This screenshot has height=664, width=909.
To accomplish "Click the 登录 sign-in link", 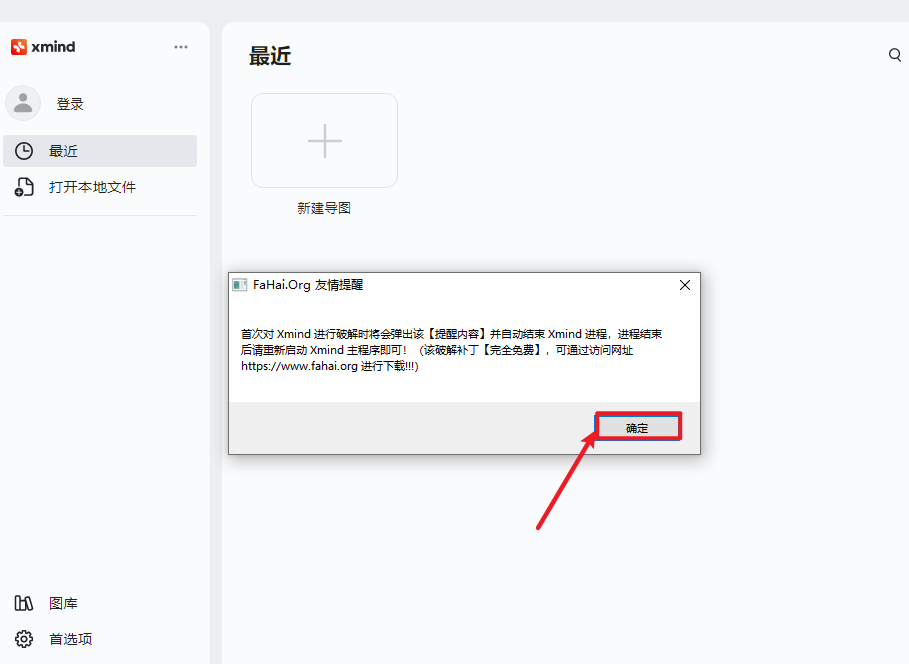I will [70, 104].
